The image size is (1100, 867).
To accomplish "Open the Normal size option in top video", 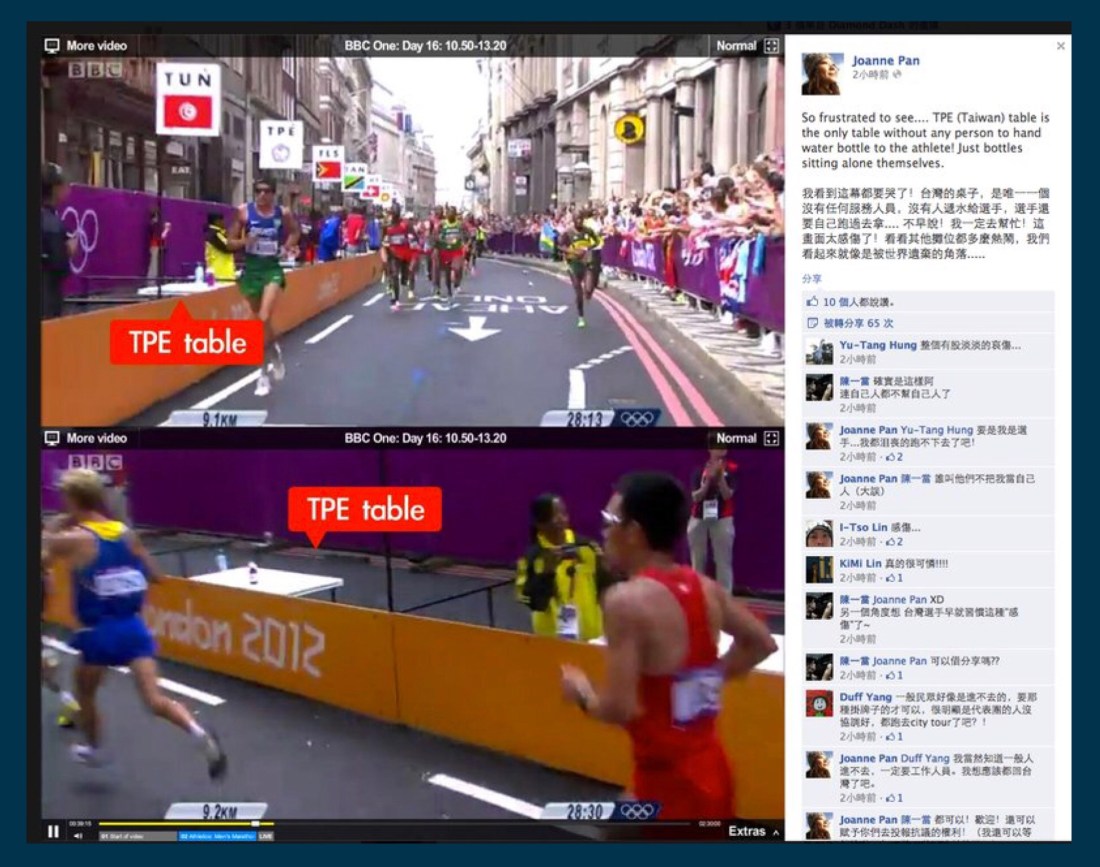I will click(x=736, y=46).
